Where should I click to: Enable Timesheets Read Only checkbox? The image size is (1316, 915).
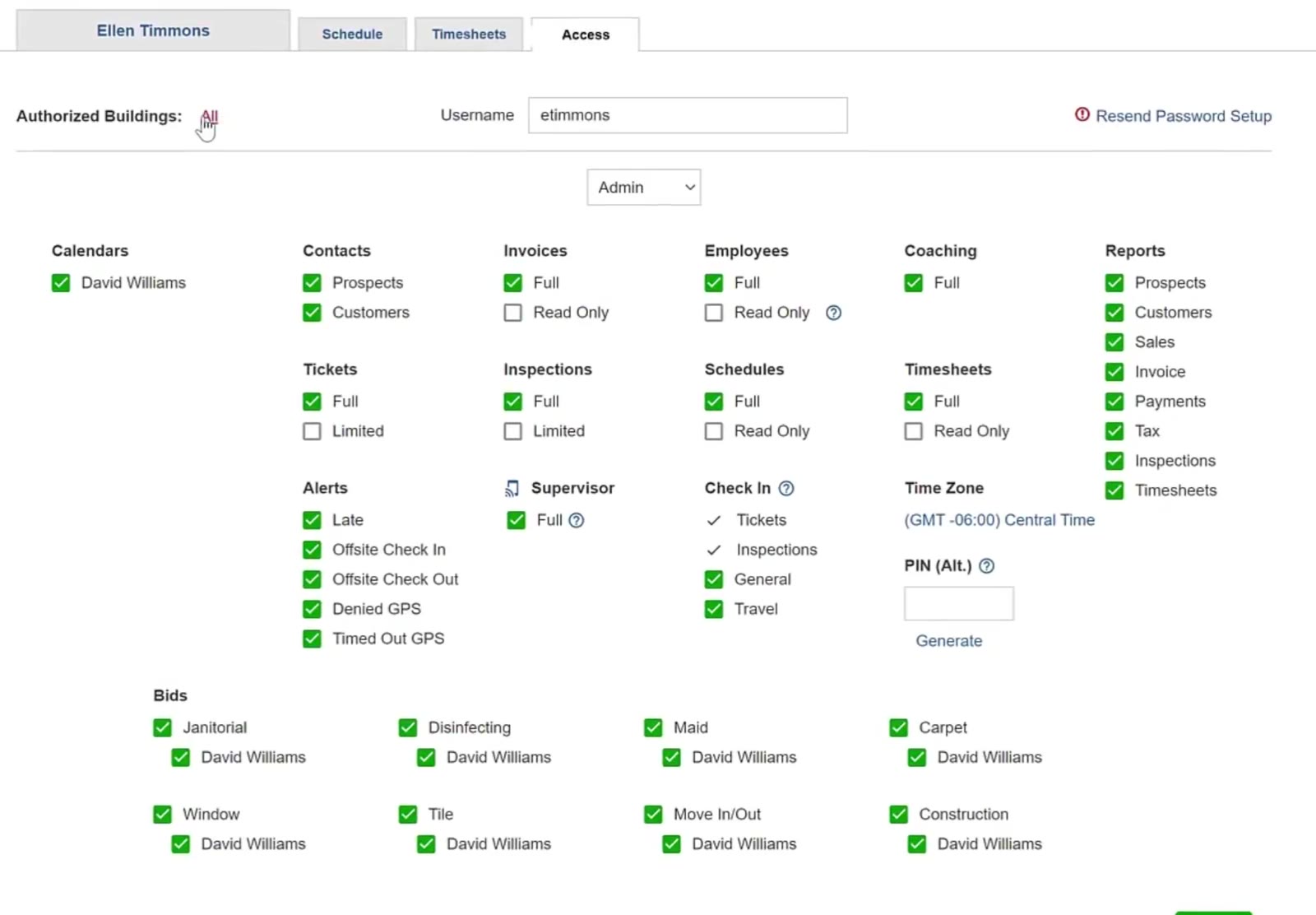click(x=913, y=431)
